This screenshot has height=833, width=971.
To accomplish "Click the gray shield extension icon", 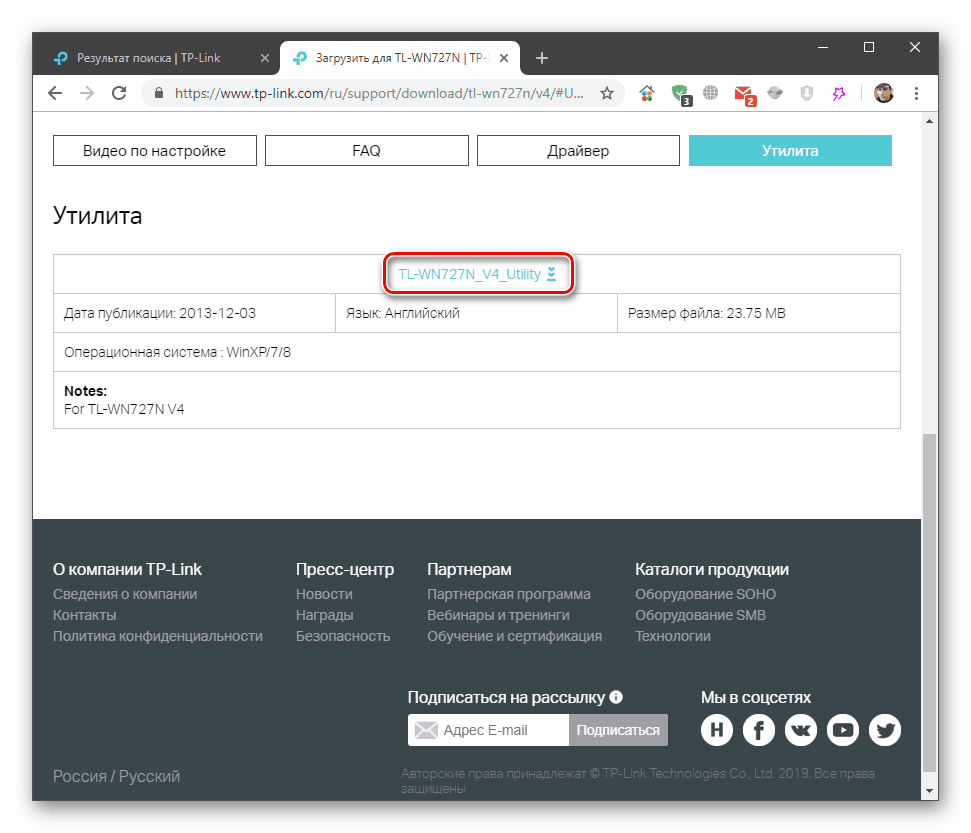I will (807, 94).
